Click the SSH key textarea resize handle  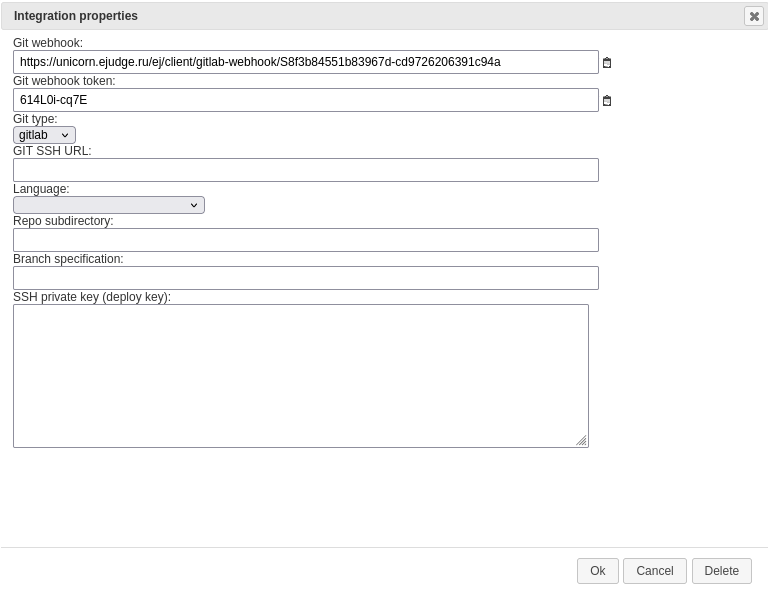pyautogui.click(x=581, y=441)
